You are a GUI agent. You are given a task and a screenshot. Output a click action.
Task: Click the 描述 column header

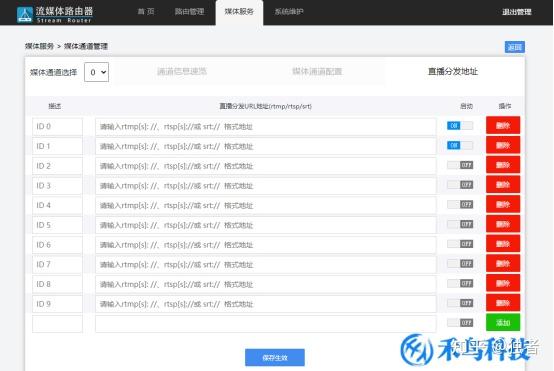coord(55,106)
